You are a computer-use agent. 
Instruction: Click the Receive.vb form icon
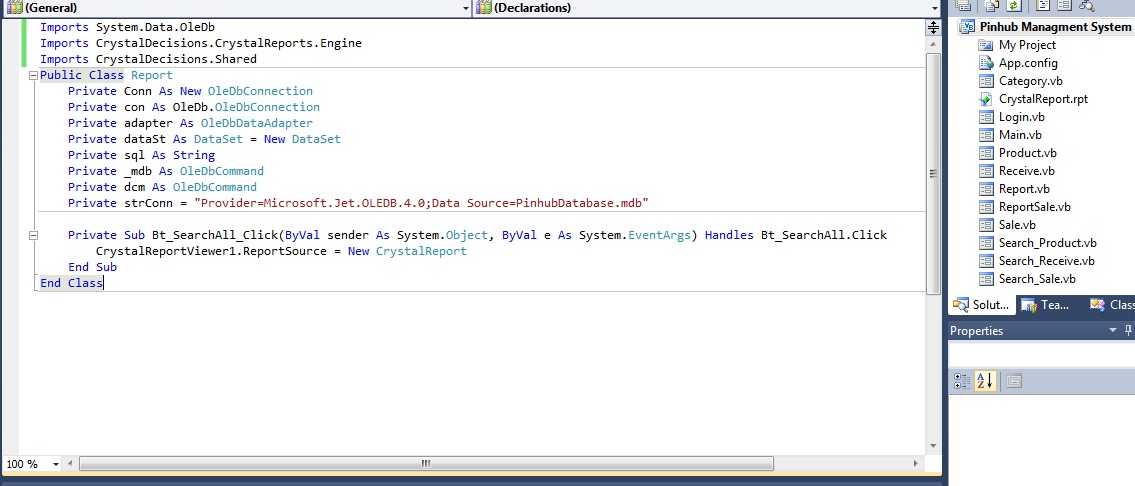(985, 171)
